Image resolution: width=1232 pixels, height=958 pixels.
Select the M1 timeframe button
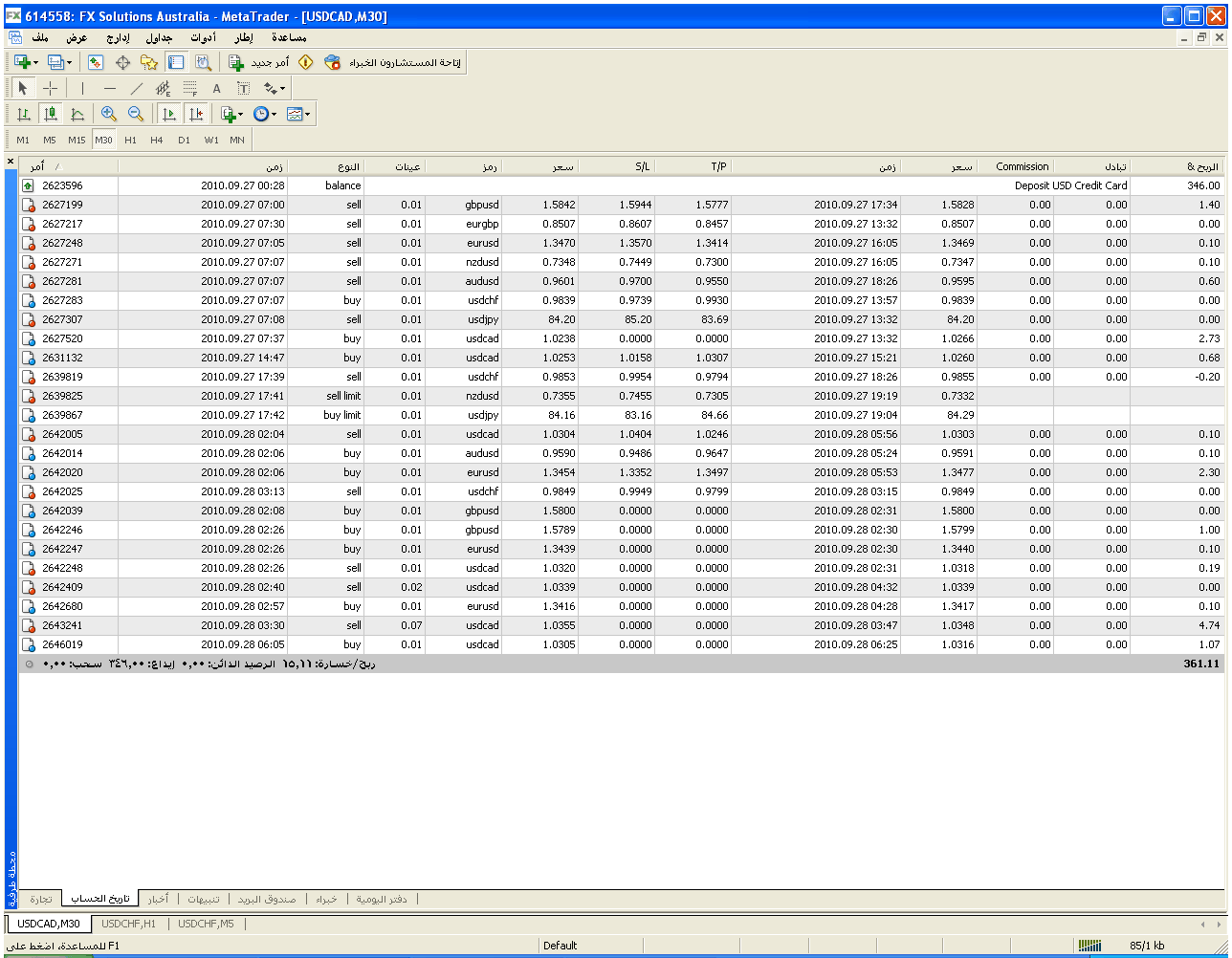pyautogui.click(x=23, y=140)
